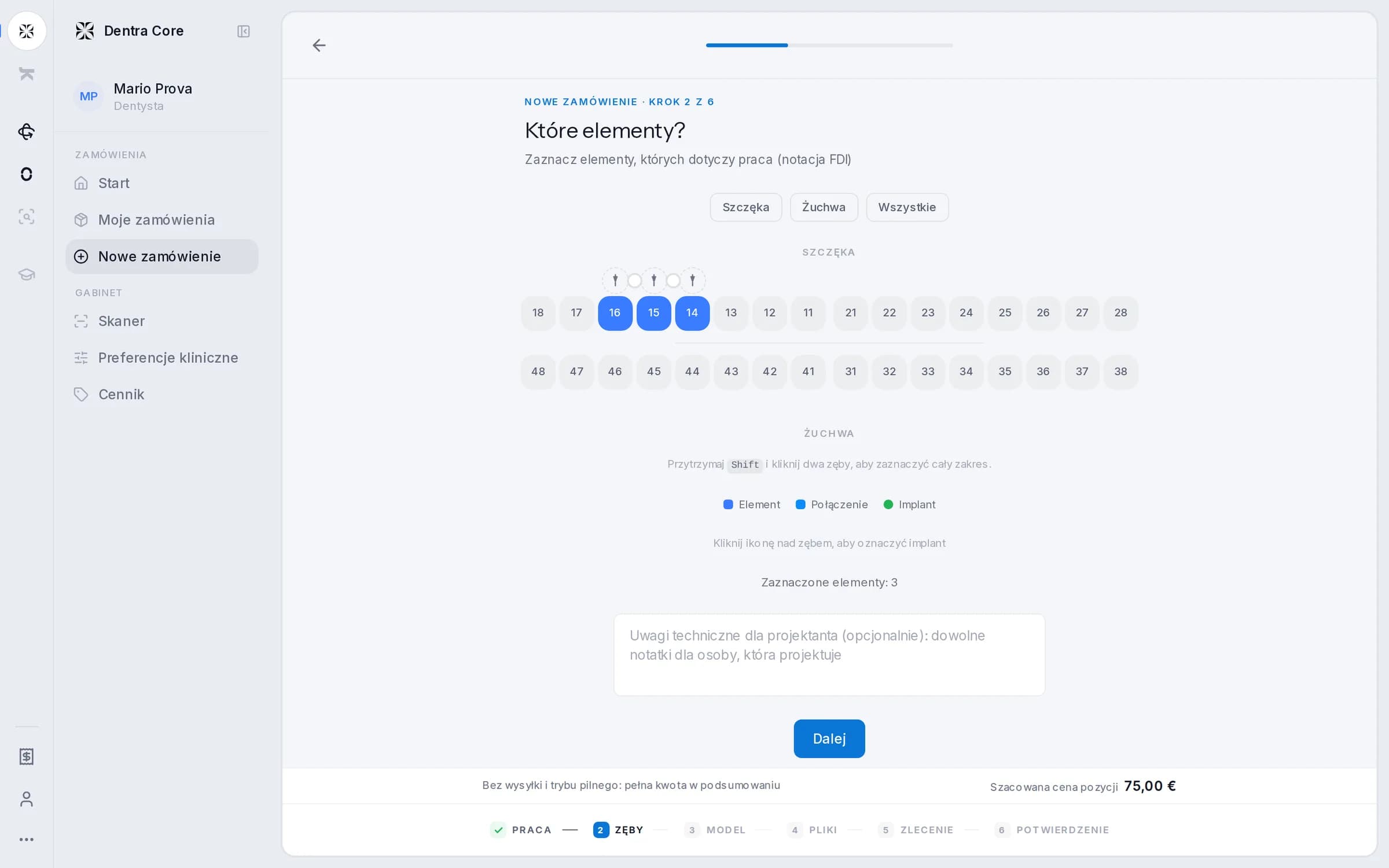The width and height of the screenshot is (1389, 868).
Task: Deselect tooth 16
Action: pyautogui.click(x=615, y=313)
